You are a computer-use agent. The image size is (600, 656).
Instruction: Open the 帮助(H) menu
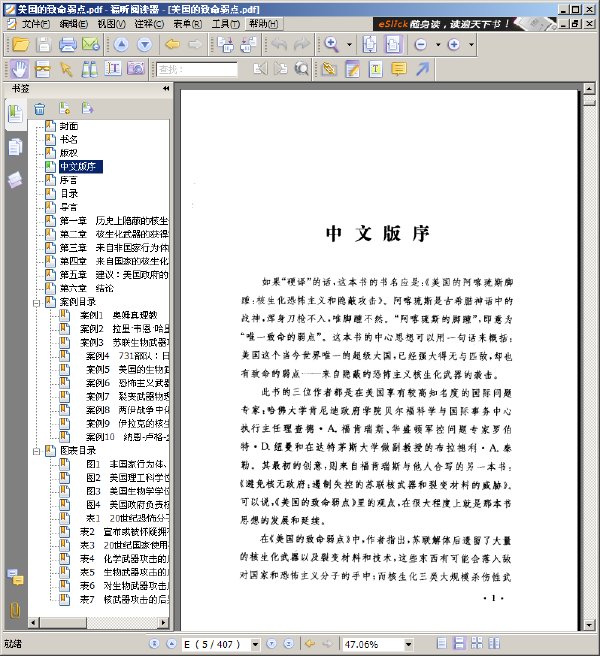point(264,24)
